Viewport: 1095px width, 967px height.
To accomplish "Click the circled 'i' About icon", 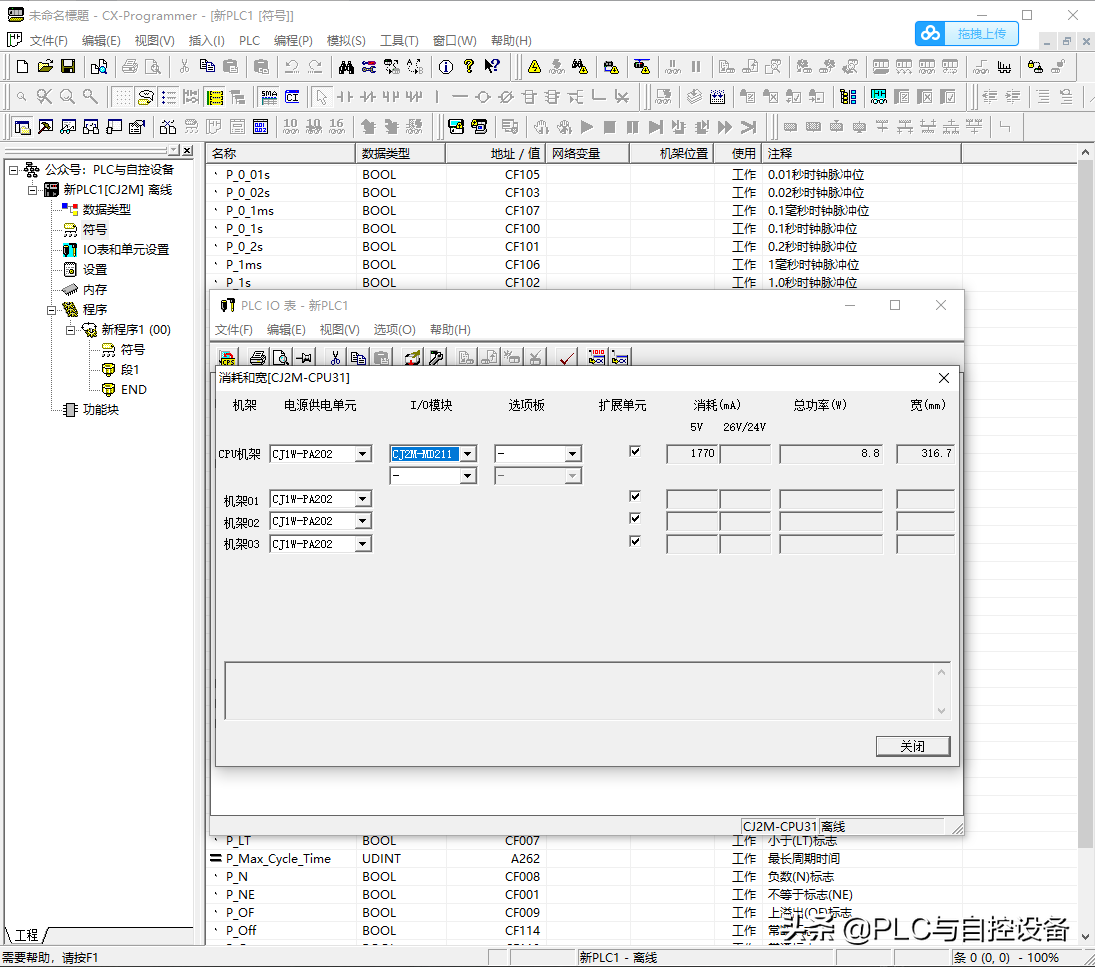I will [x=445, y=66].
